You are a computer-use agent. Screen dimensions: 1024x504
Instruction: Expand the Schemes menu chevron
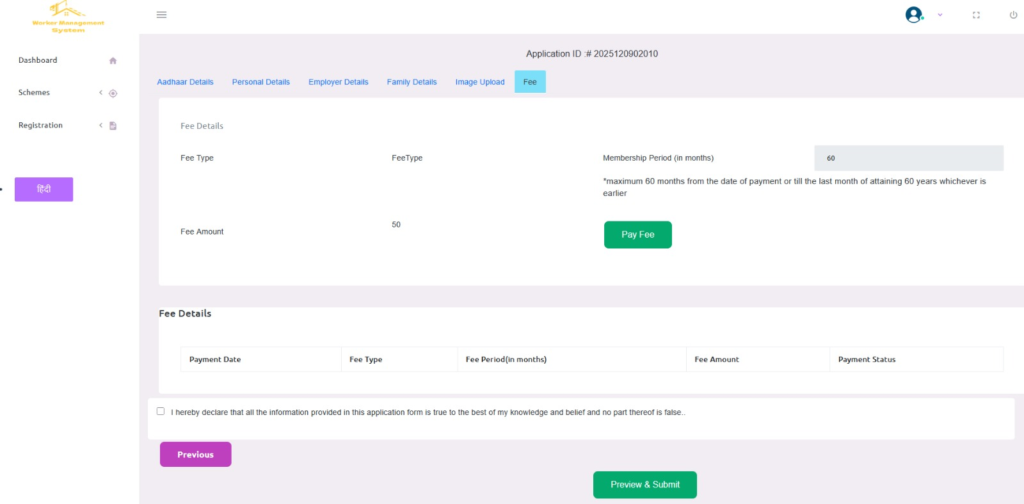pyautogui.click(x=101, y=93)
